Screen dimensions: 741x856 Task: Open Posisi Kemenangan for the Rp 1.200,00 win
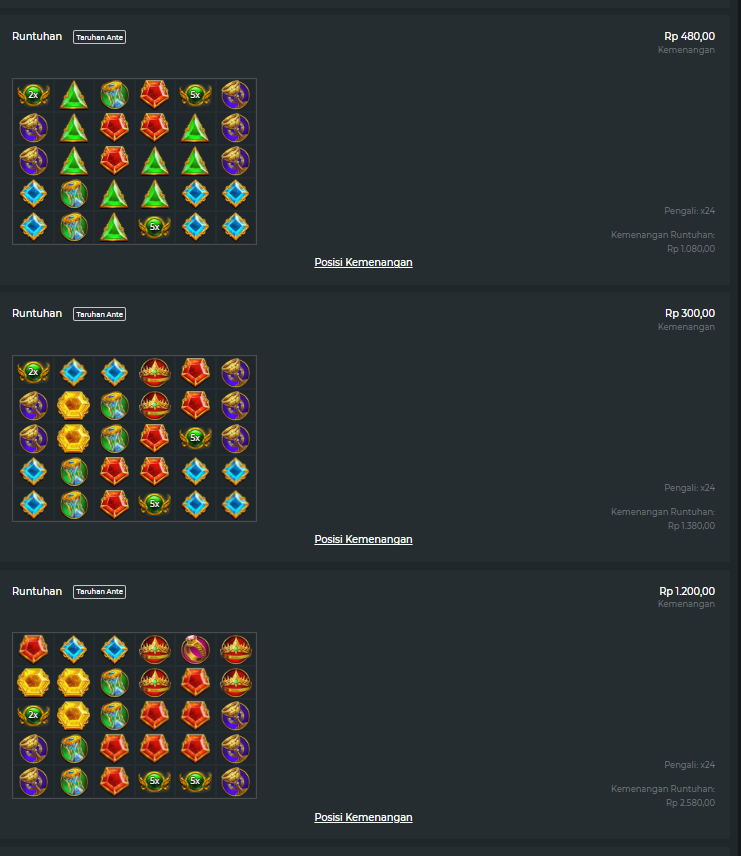tap(363, 817)
